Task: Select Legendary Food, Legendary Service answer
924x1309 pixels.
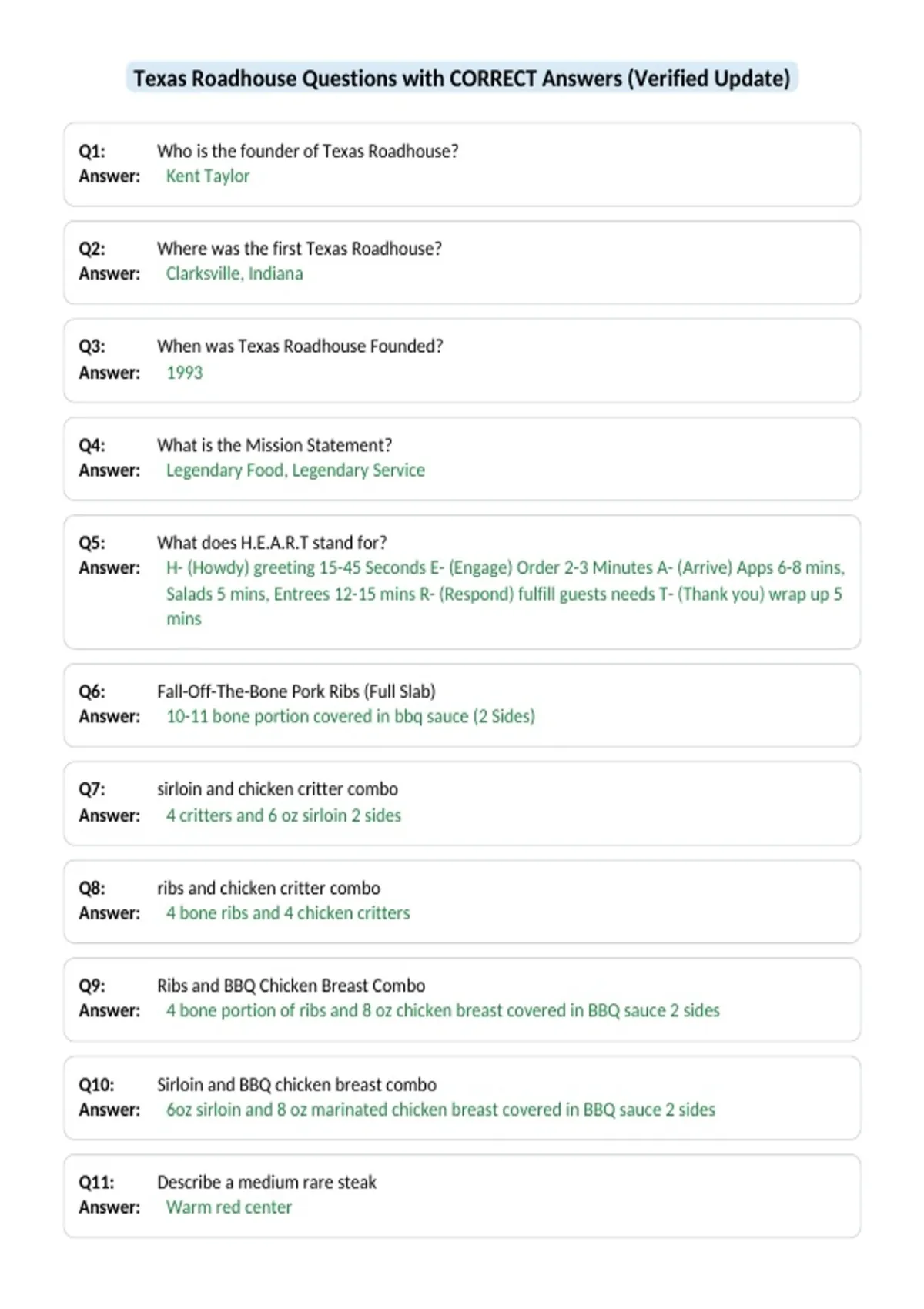Action: [296, 470]
